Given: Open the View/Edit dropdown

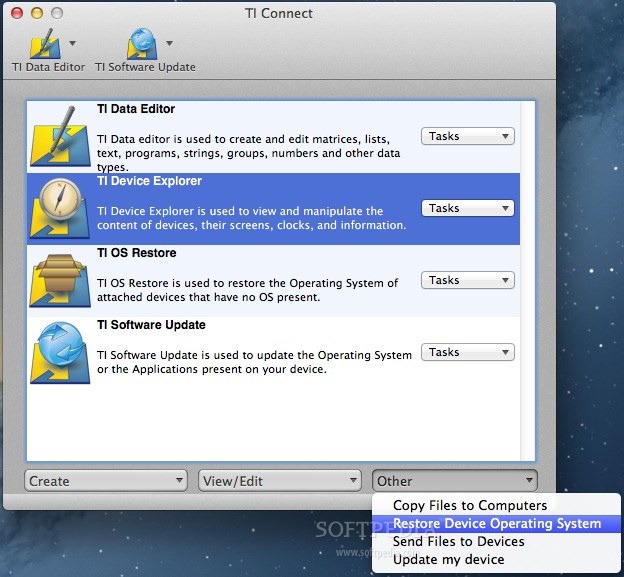Looking at the screenshot, I should coord(280,481).
